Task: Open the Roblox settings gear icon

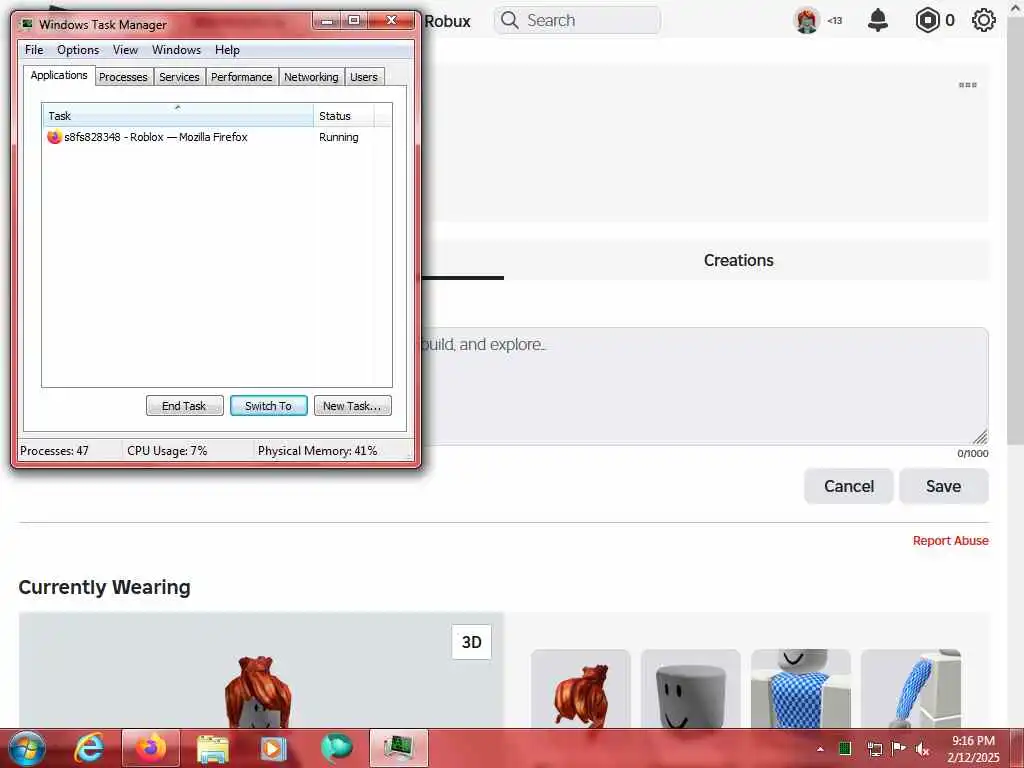Action: coord(984,20)
